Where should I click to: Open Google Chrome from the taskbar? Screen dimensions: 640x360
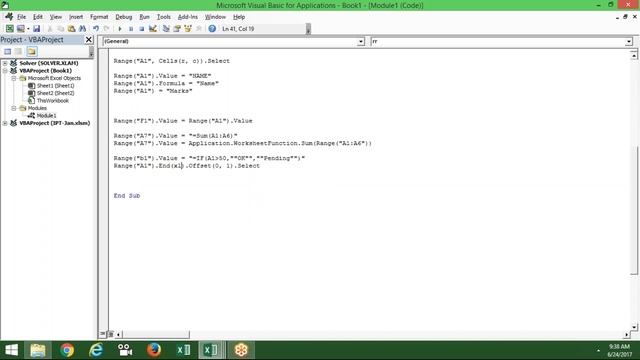(67, 350)
